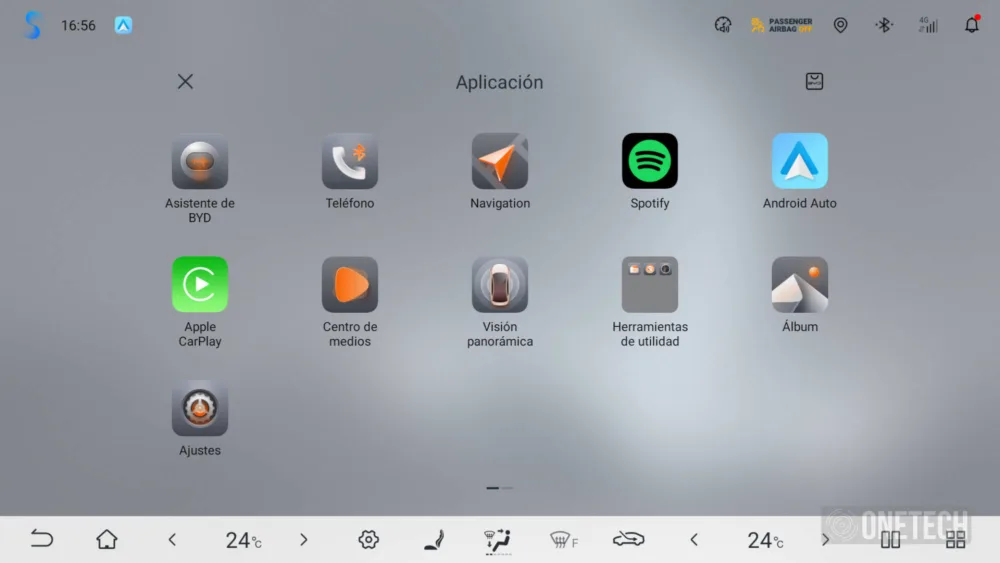Expand Herramientas de utilidad folder

tap(650, 285)
